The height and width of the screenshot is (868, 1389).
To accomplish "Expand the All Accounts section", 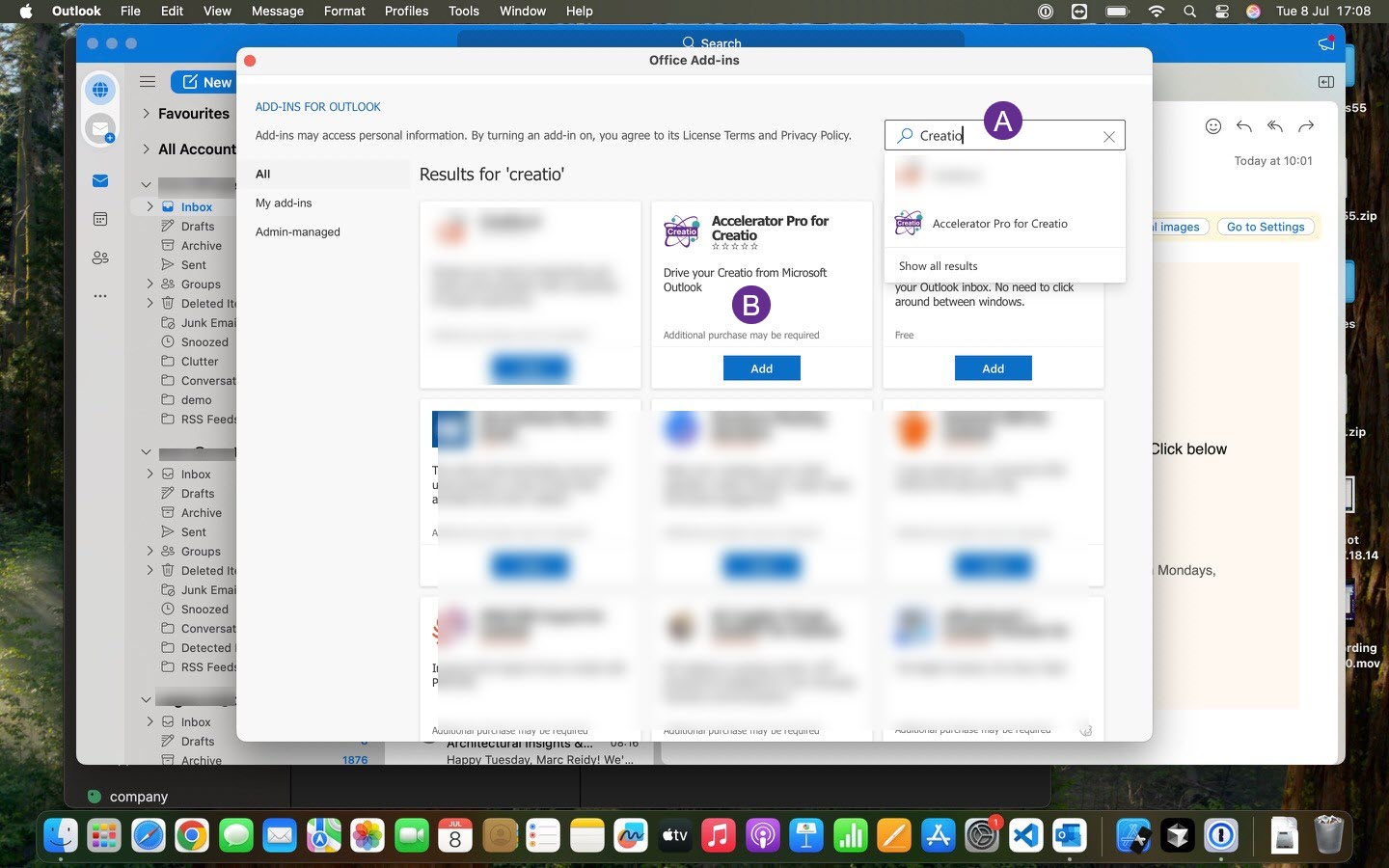I will [147, 149].
